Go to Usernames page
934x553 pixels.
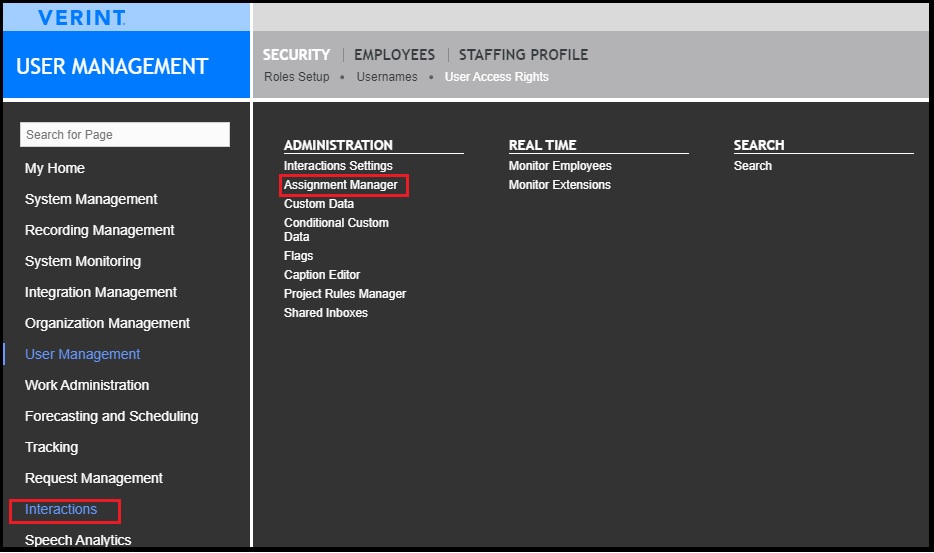coord(387,77)
